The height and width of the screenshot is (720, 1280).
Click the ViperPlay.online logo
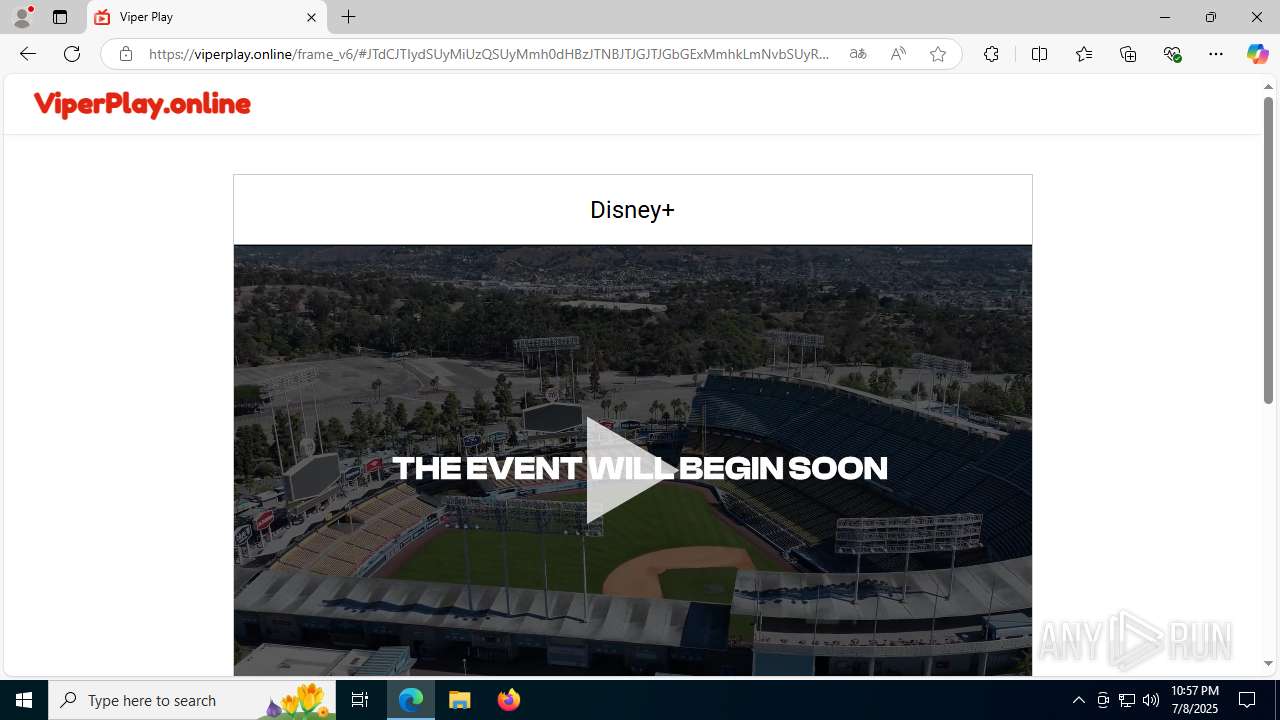click(142, 104)
